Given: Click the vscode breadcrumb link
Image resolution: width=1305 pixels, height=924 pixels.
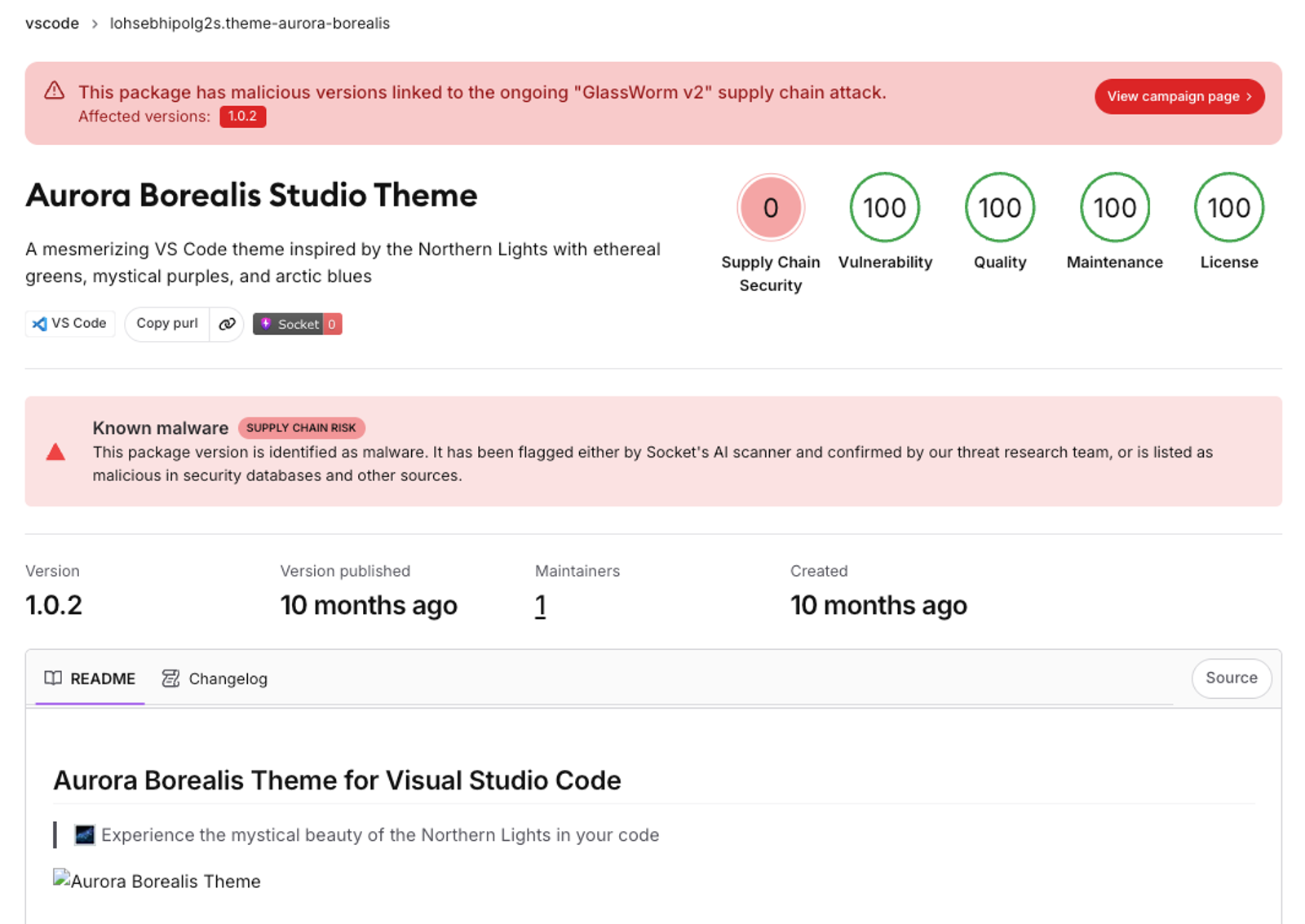Looking at the screenshot, I should click(x=52, y=23).
